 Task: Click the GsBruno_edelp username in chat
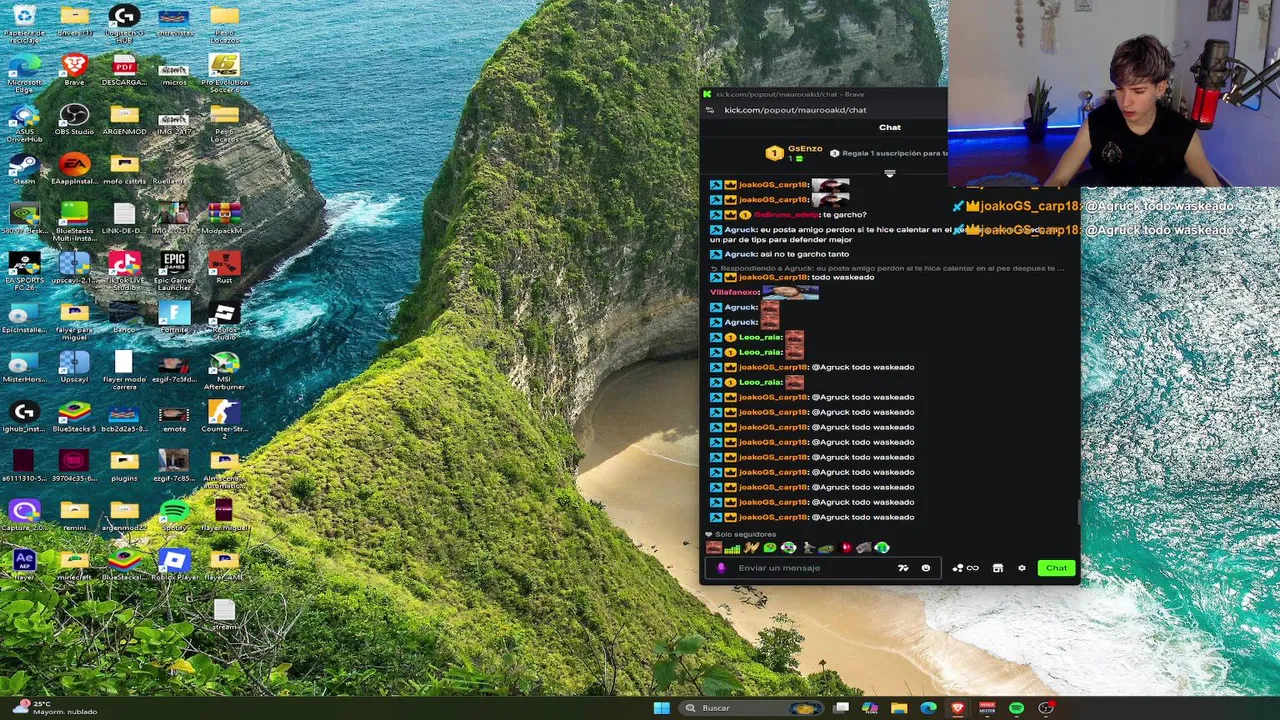pyautogui.click(x=785, y=215)
